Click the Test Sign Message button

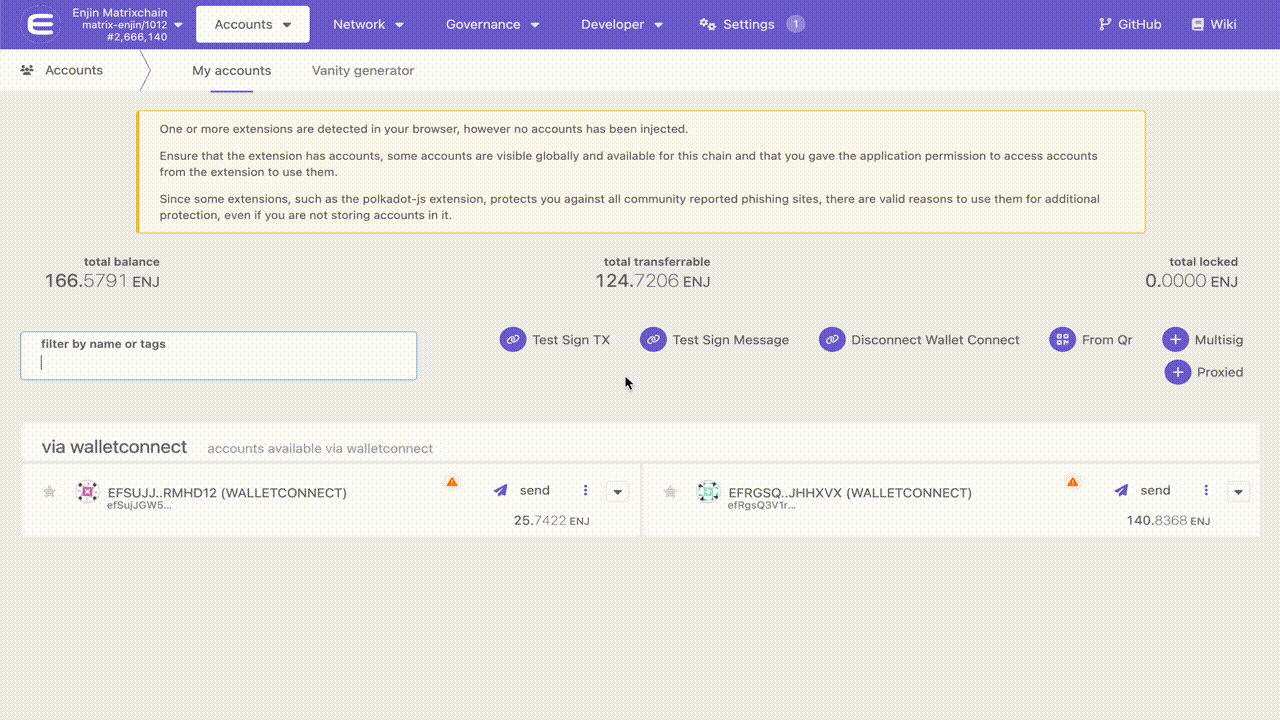coord(715,340)
